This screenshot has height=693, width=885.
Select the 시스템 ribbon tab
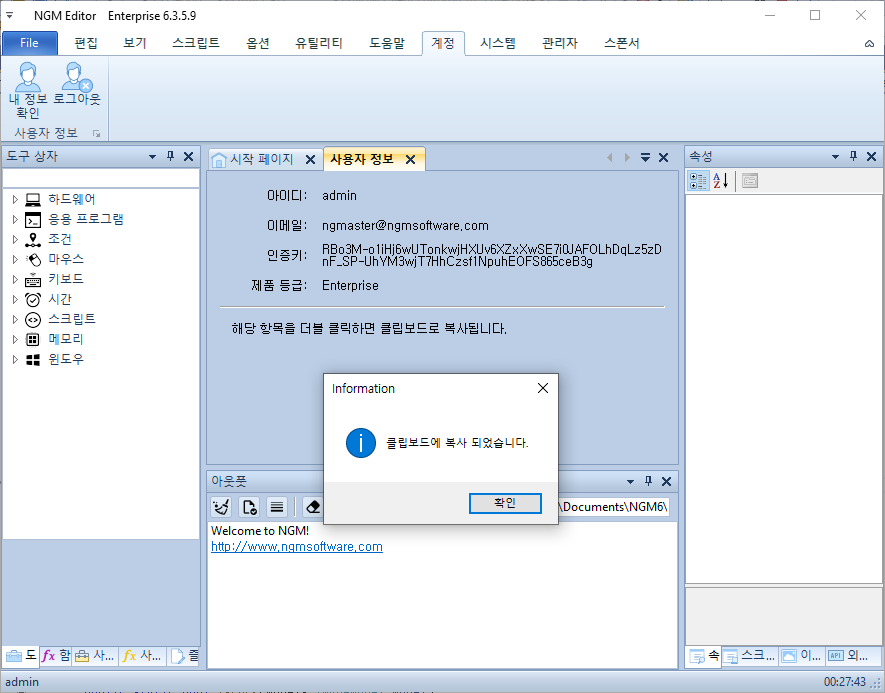[x=498, y=43]
